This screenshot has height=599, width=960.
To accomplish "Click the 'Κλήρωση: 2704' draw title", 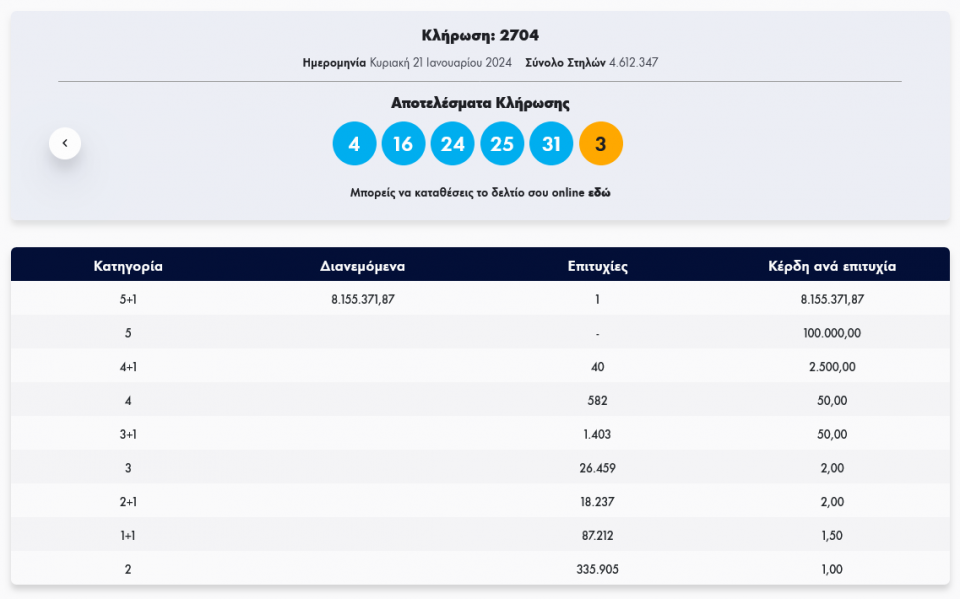I will coord(480,36).
